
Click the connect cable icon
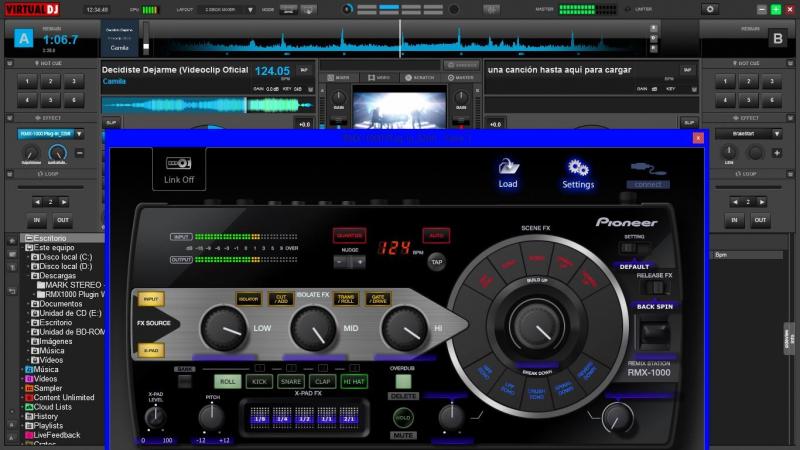pos(649,170)
